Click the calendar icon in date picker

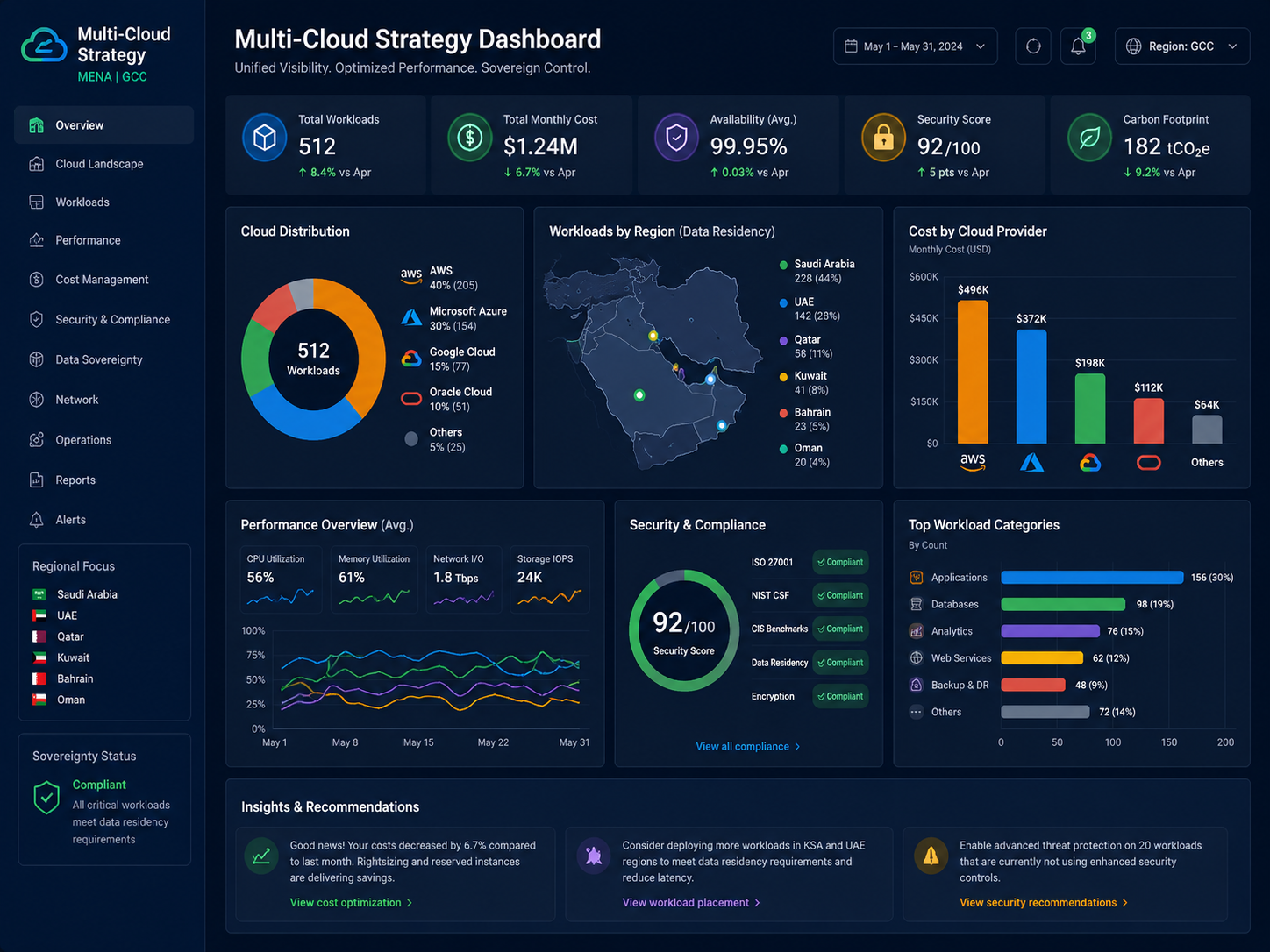click(851, 46)
